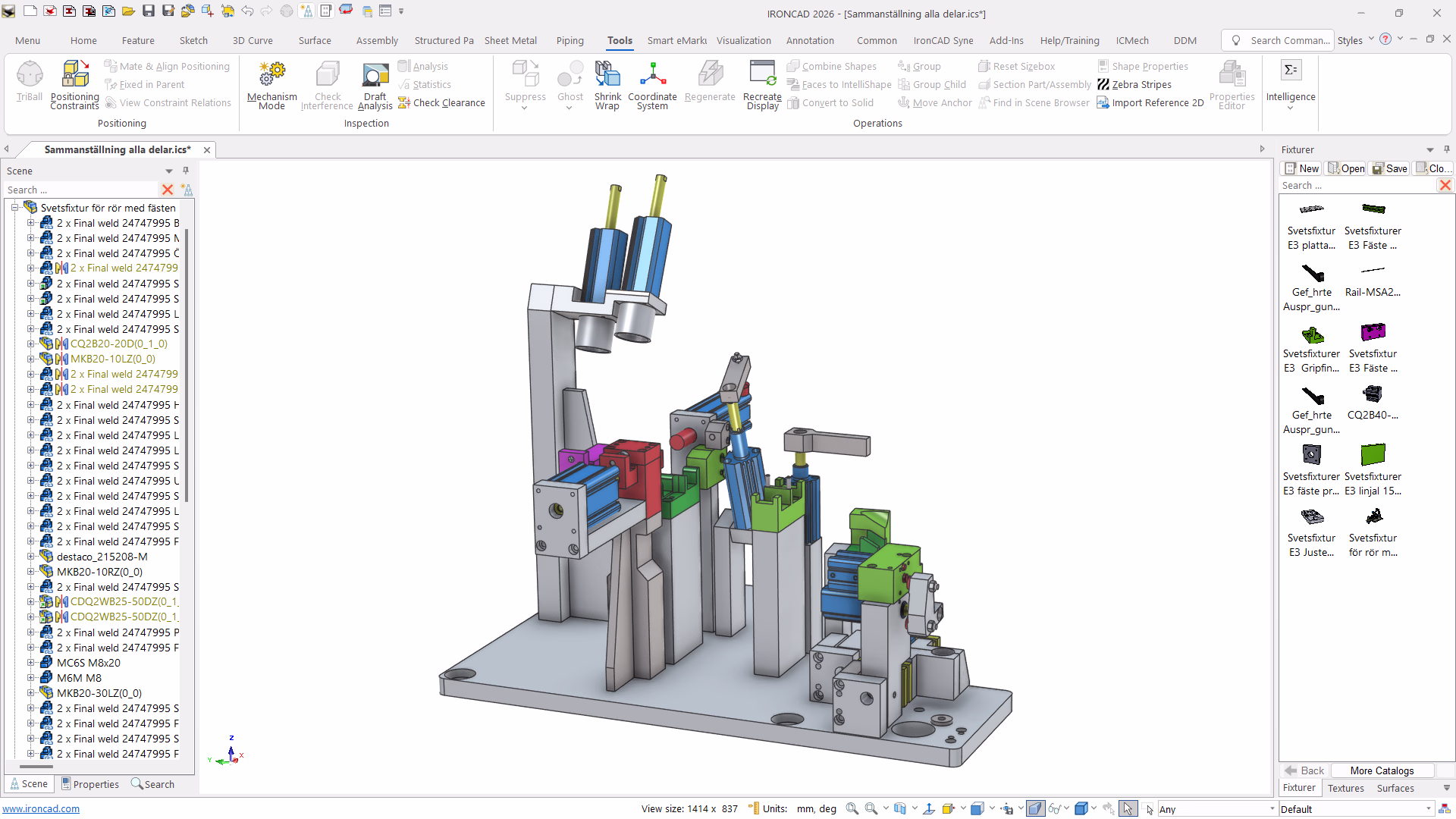Open the Any selection filter dropdown
The image size is (1456, 819).
1272,809
